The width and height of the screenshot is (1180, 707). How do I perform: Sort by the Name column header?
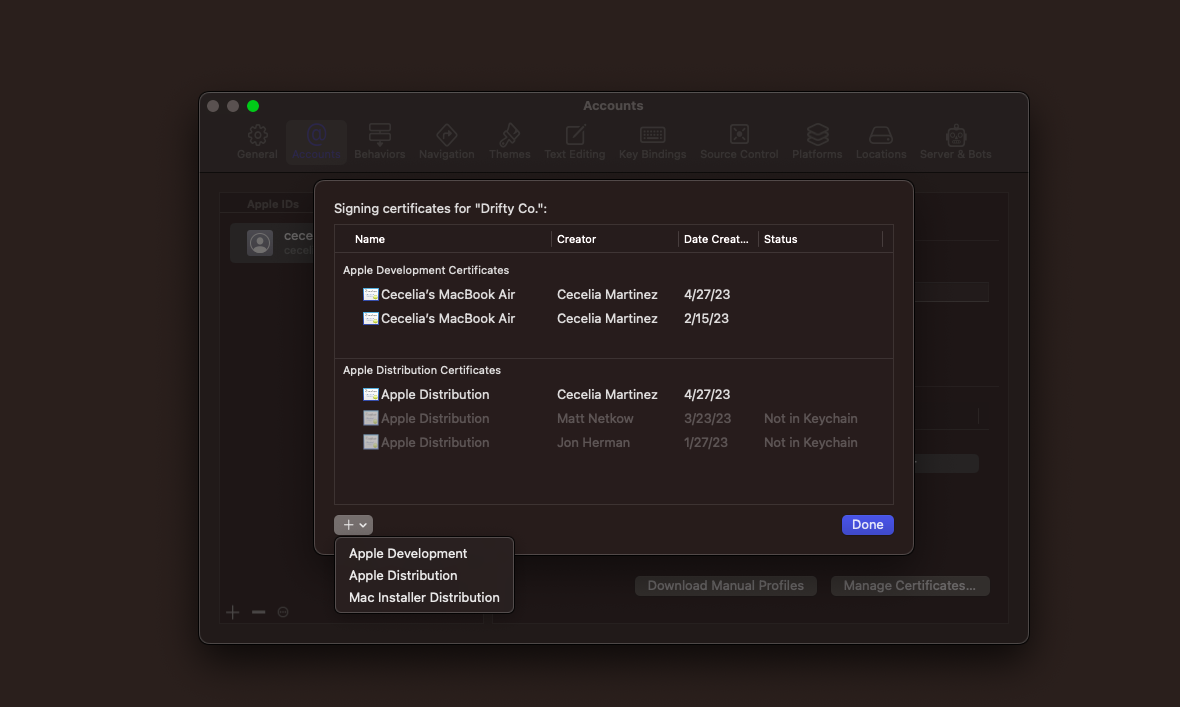tap(370, 239)
